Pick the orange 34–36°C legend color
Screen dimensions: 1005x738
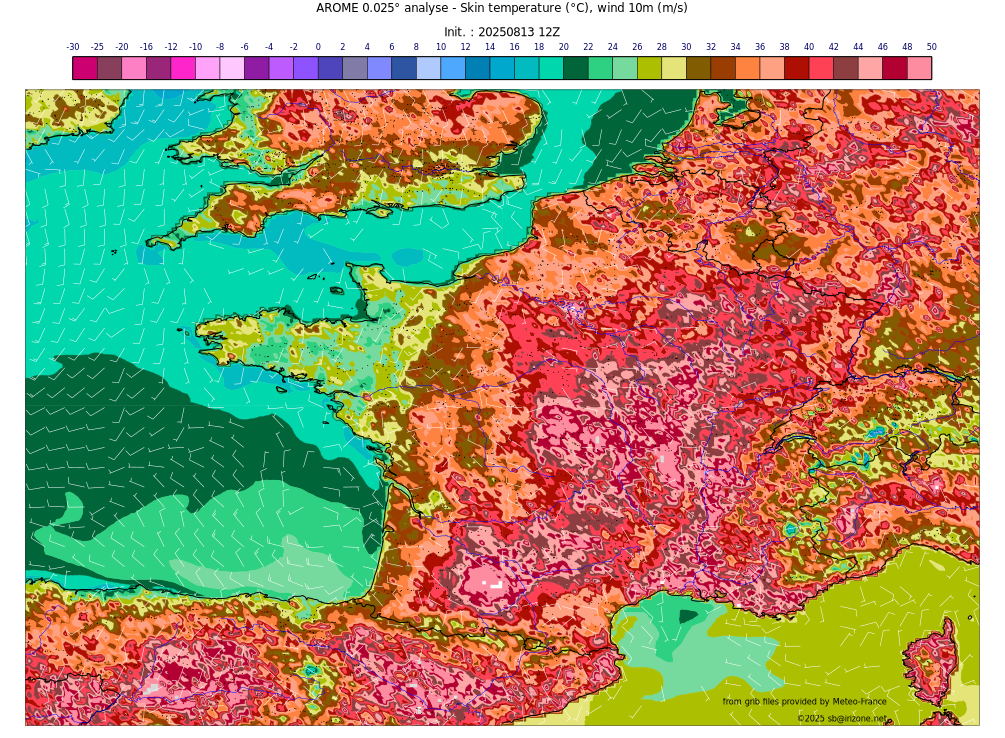pos(747,68)
